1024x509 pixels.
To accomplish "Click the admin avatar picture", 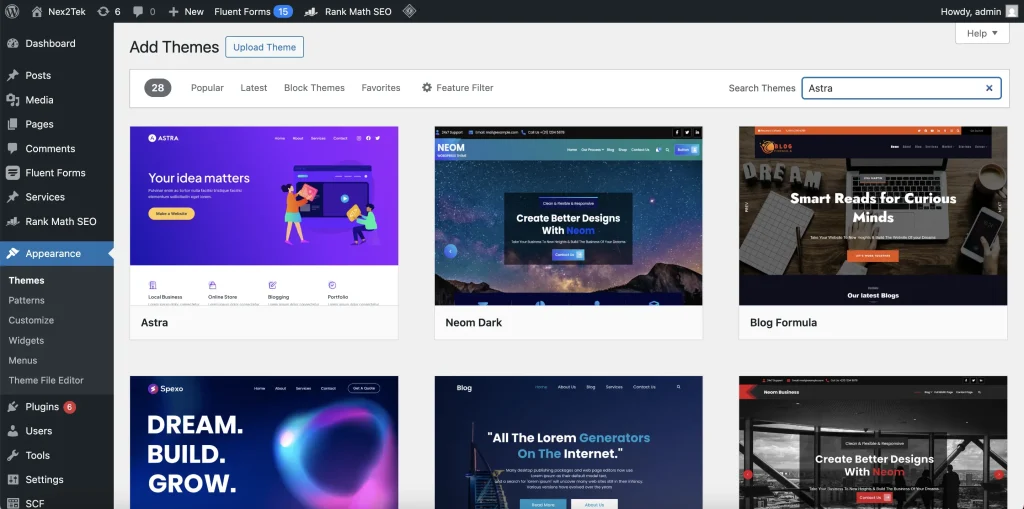I will [x=1012, y=11].
